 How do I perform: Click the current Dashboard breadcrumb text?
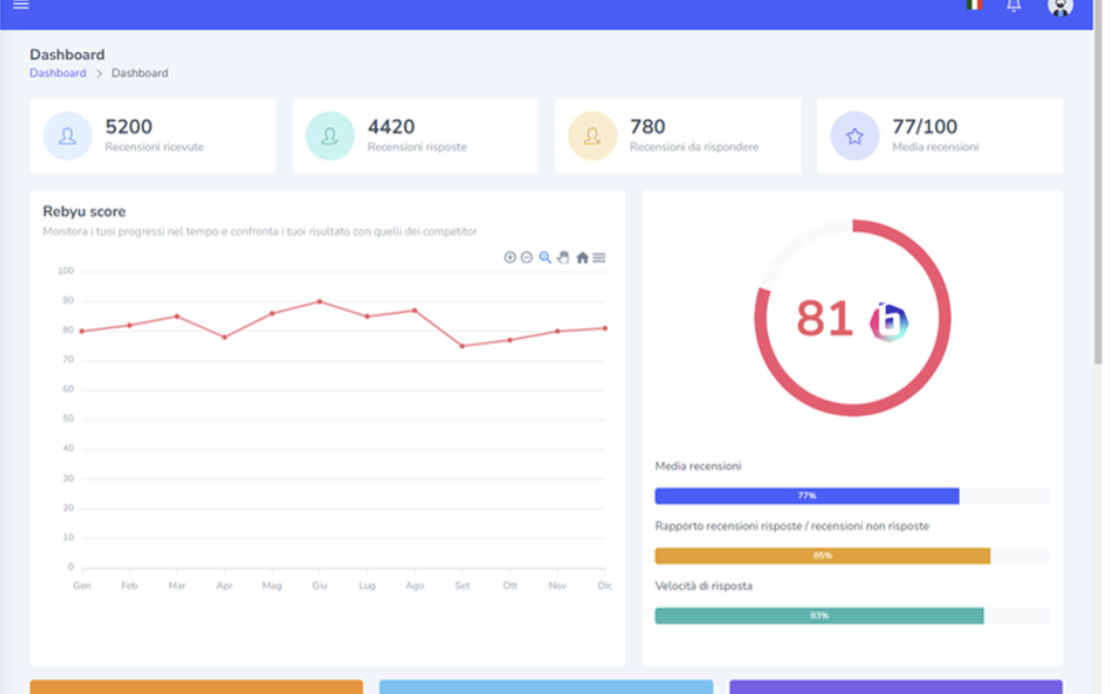(x=139, y=73)
